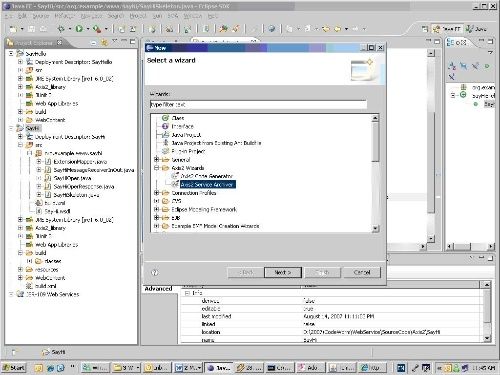Click the last modified date value

pos(339,316)
